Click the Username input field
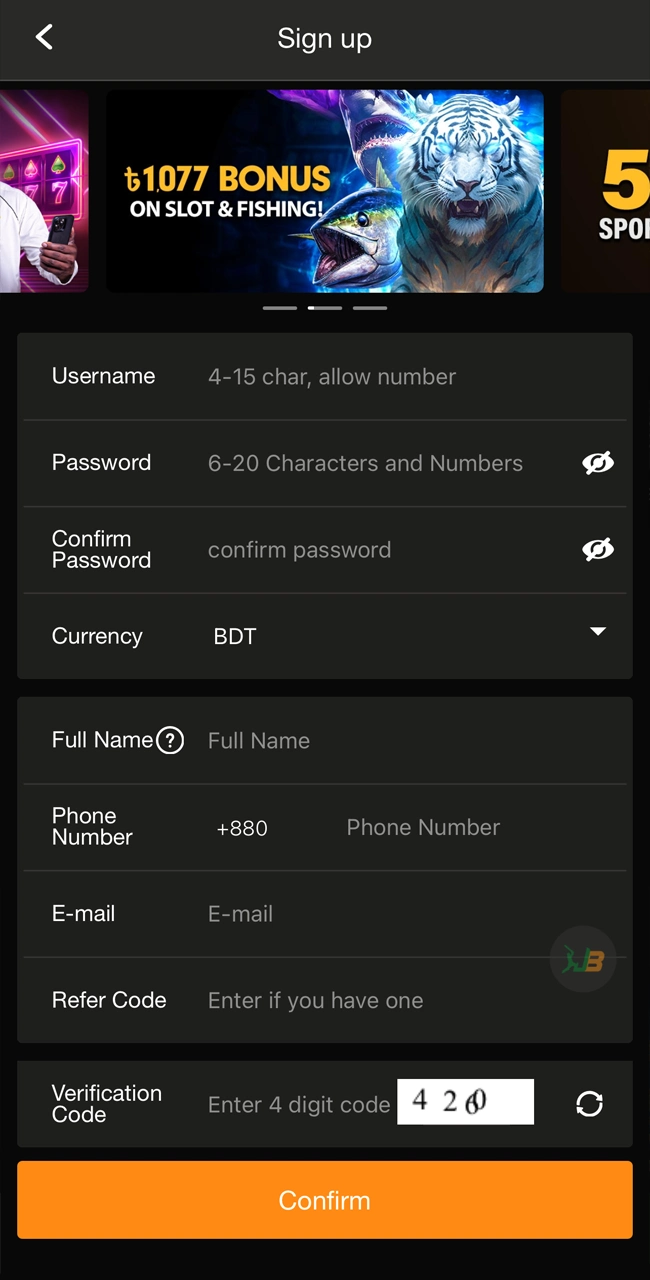Screen dimensions: 650x1280 (x=400, y=377)
